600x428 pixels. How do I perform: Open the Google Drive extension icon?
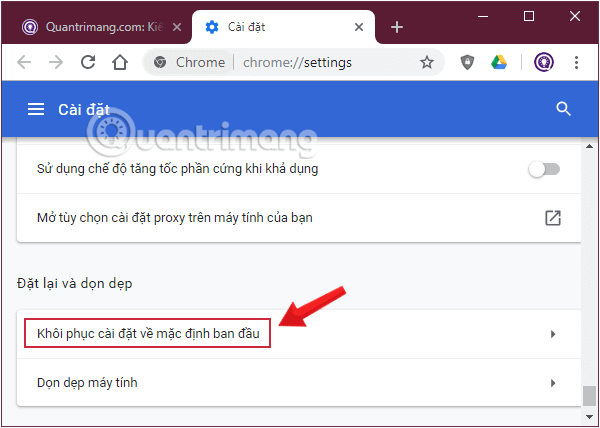point(499,62)
